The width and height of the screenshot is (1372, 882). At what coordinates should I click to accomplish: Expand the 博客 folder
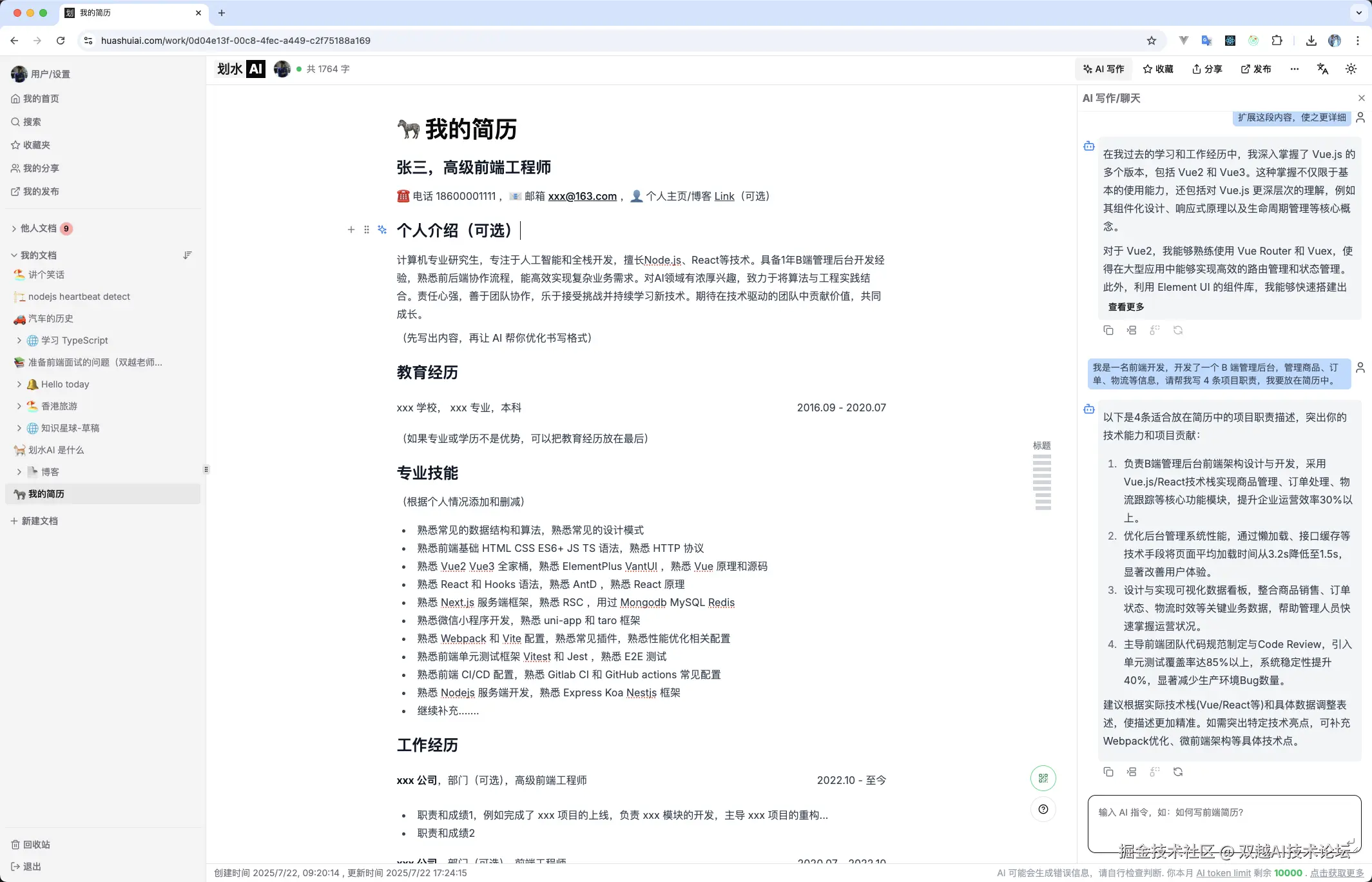click(x=17, y=472)
